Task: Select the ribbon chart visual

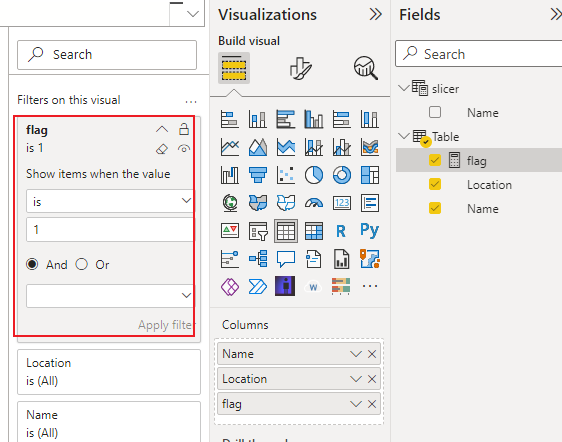Action: pos(370,147)
